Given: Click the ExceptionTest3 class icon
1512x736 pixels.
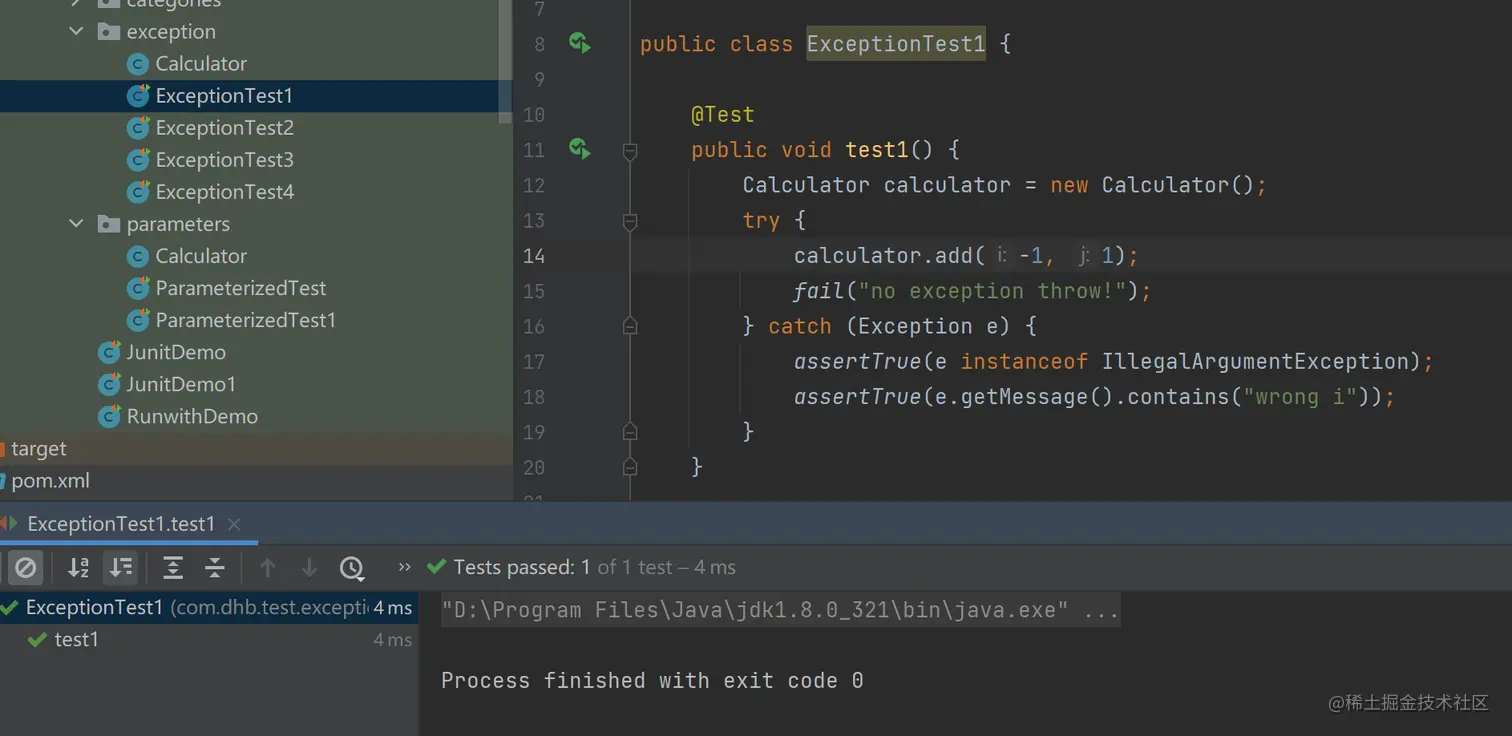Looking at the screenshot, I should pos(138,160).
